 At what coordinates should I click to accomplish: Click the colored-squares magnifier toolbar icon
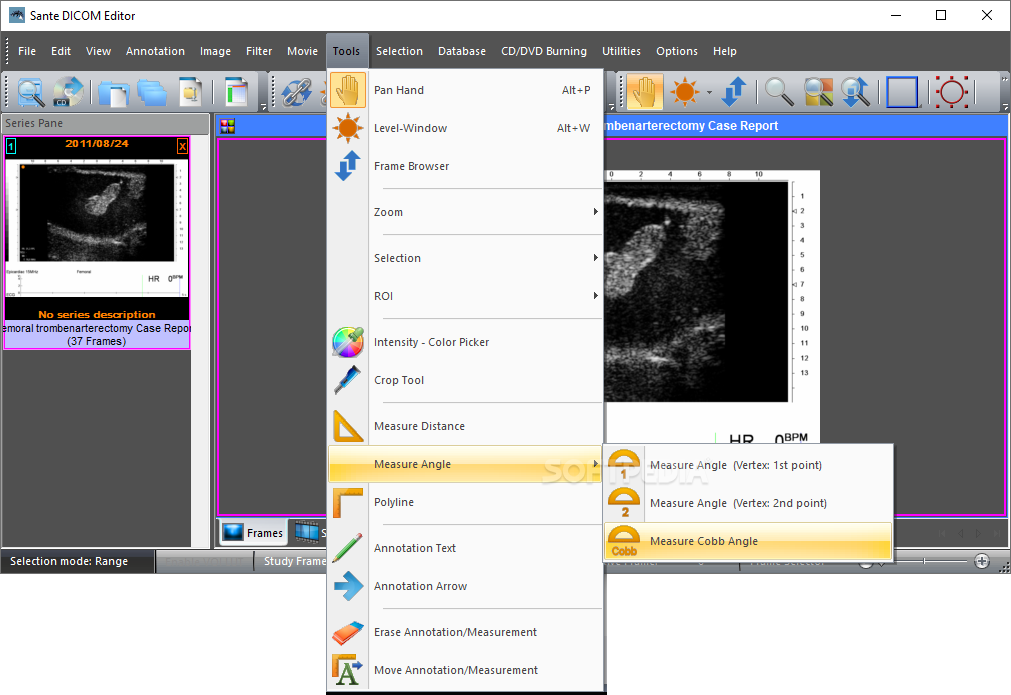coord(818,92)
